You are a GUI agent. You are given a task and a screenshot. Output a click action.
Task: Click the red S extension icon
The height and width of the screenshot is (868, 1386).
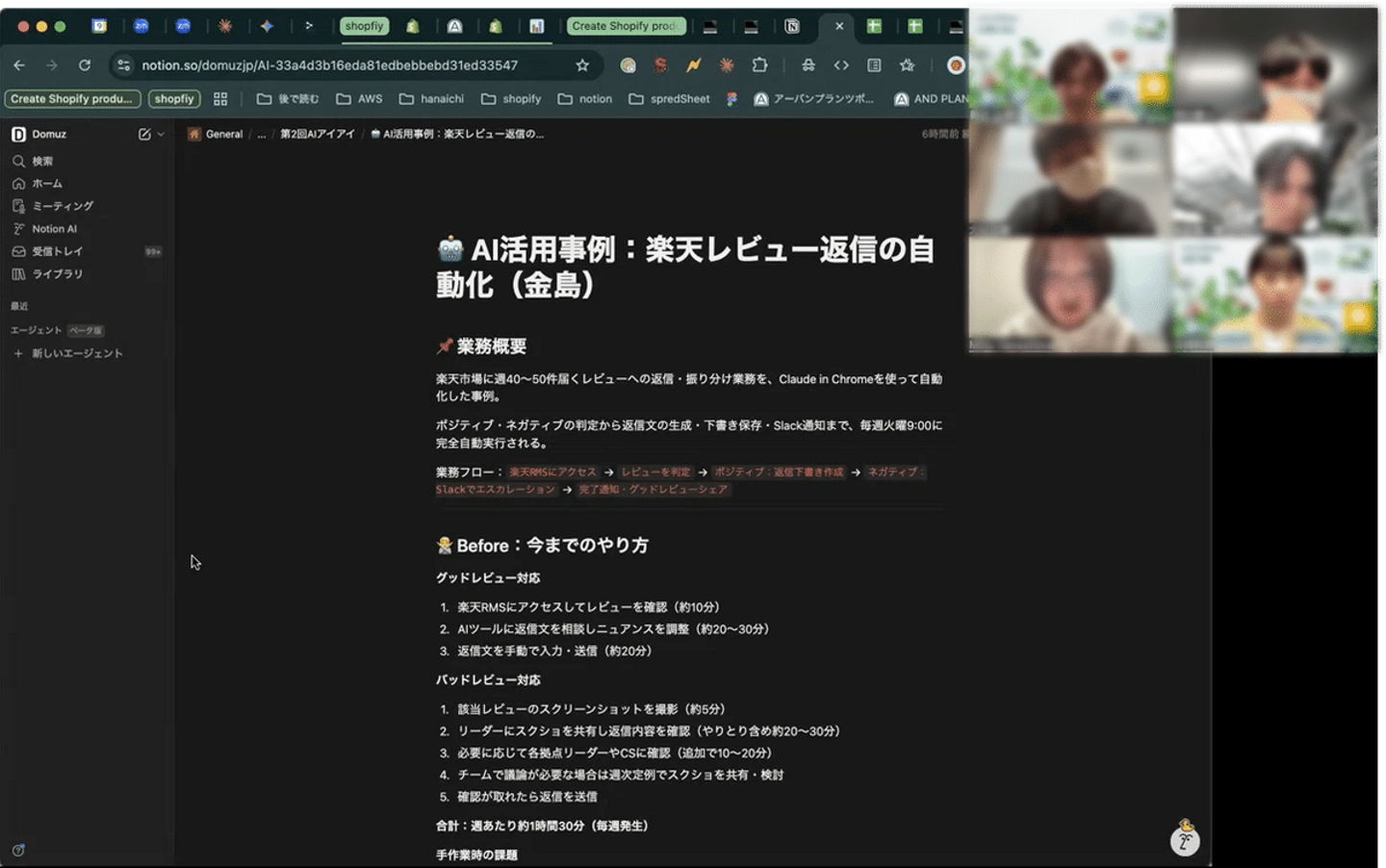pos(660,64)
